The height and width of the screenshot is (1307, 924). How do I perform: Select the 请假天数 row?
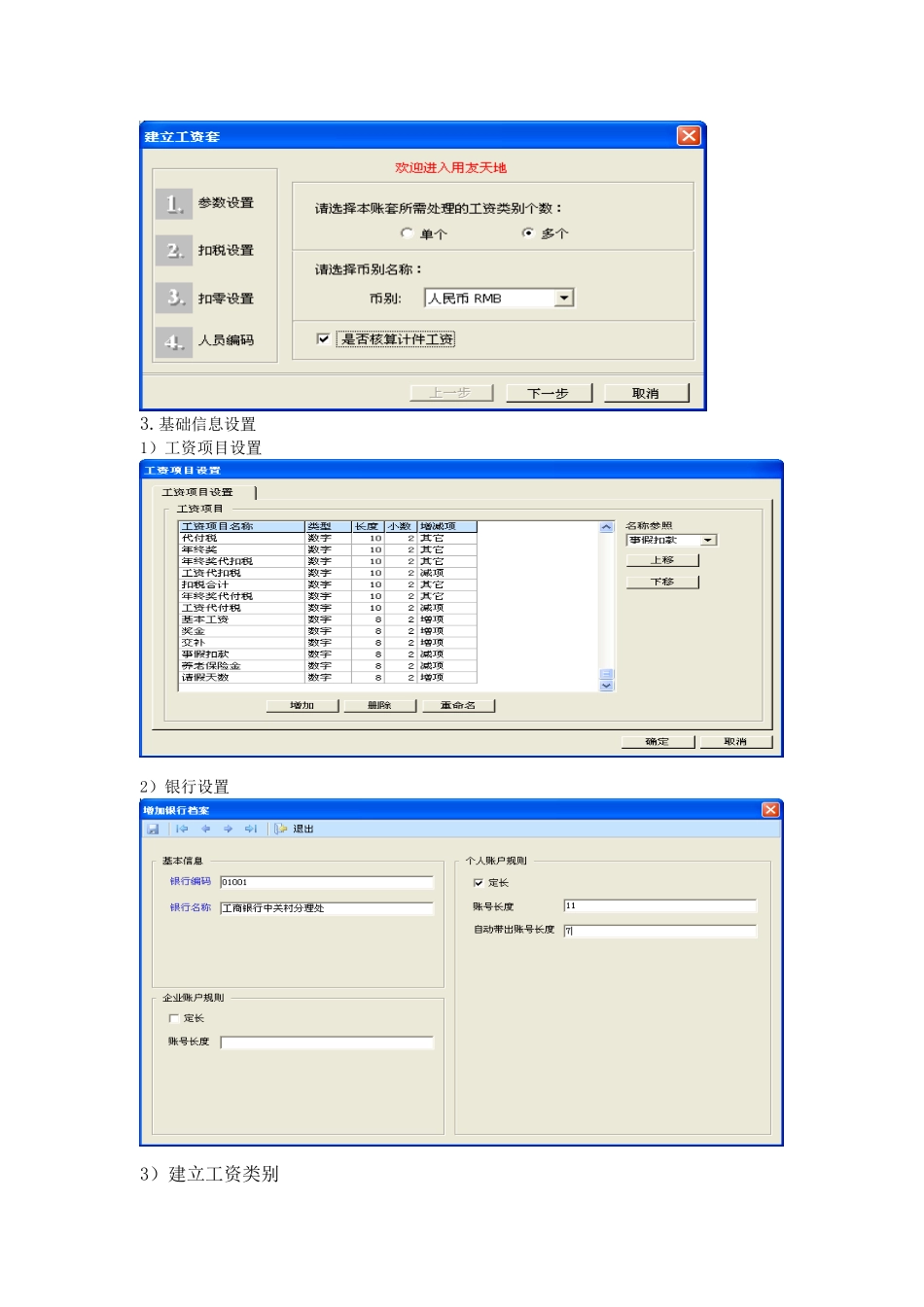tap(328, 678)
